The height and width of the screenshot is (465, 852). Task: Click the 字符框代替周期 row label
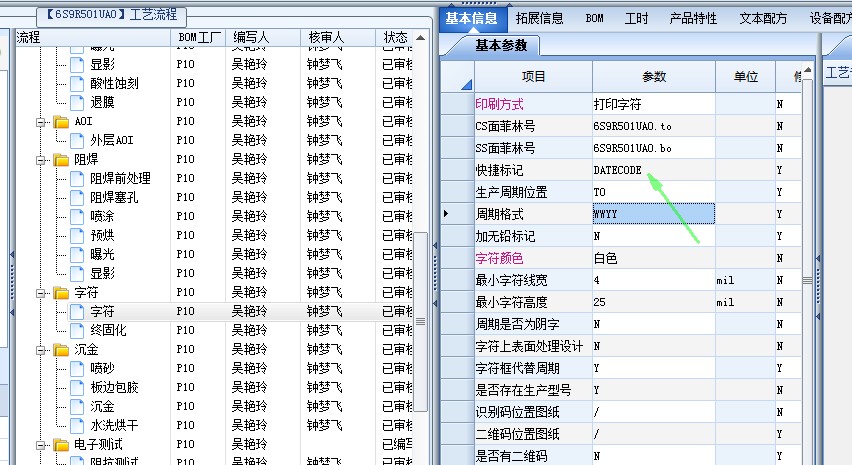[517, 368]
